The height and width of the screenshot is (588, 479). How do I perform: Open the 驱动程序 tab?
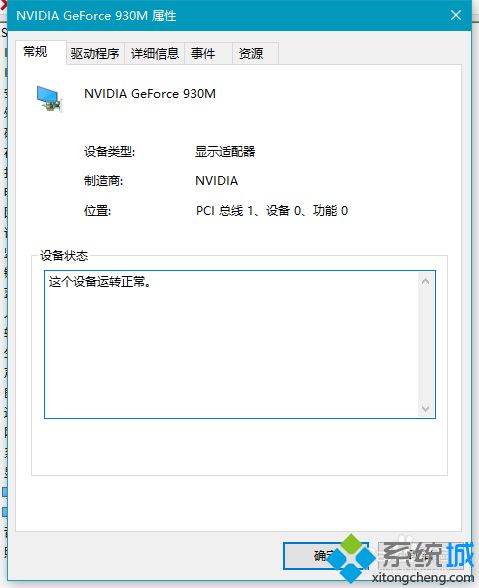tap(95, 54)
